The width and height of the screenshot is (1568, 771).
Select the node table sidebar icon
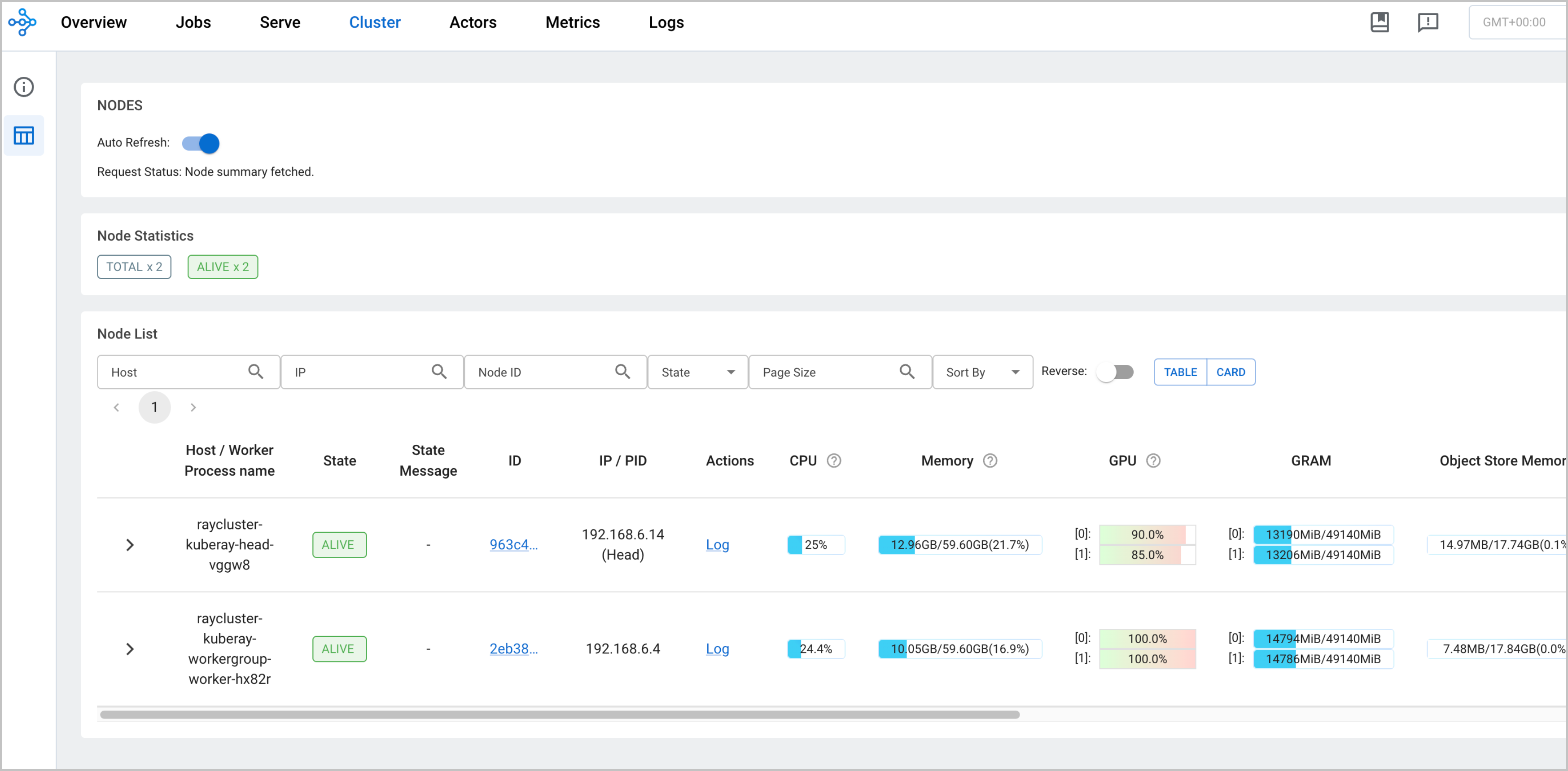click(x=24, y=135)
